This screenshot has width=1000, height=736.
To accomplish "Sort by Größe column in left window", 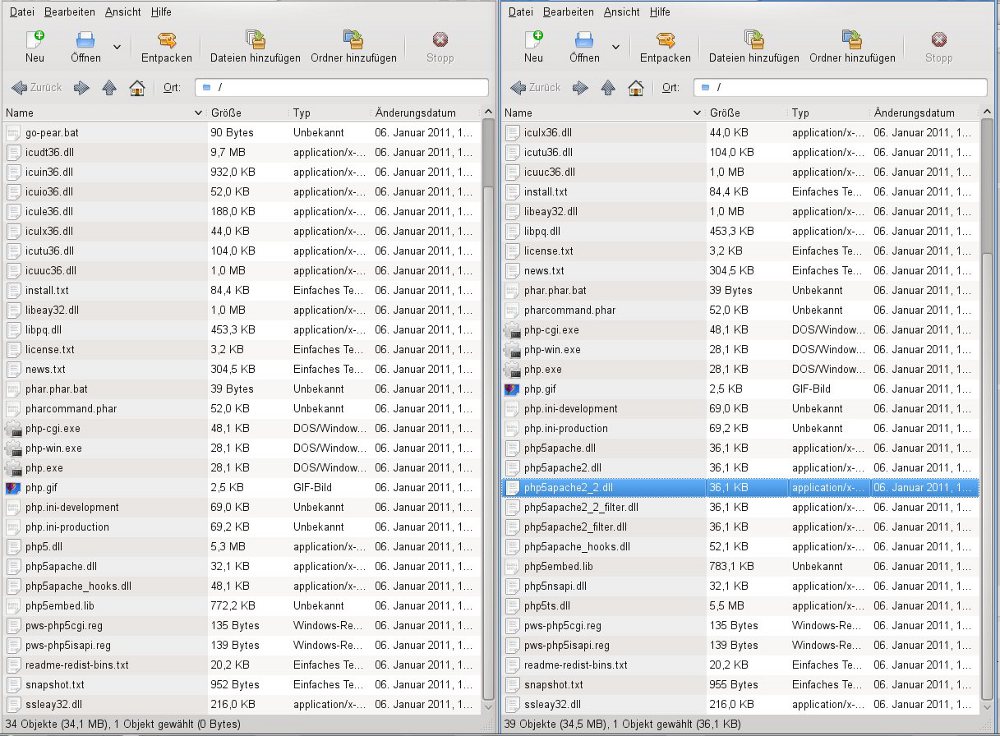I will 248,113.
